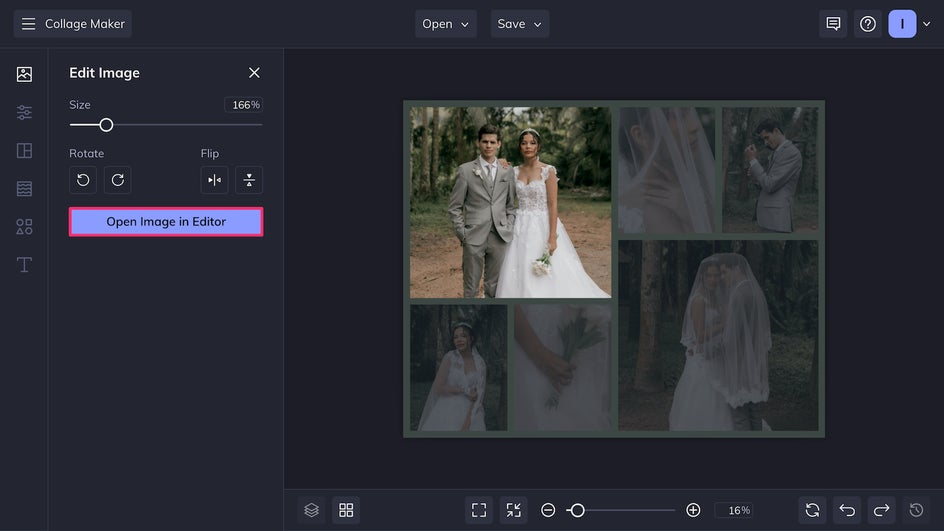Select the groom in suit collage cell
Viewport: 944px width, 531px height.
(x=770, y=170)
